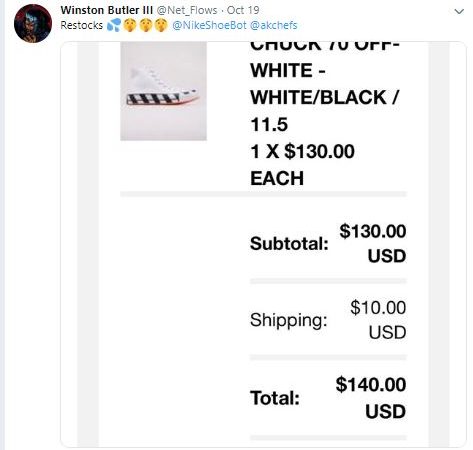Click the first surprised face emoji
The image size is (473, 450).
point(130,25)
